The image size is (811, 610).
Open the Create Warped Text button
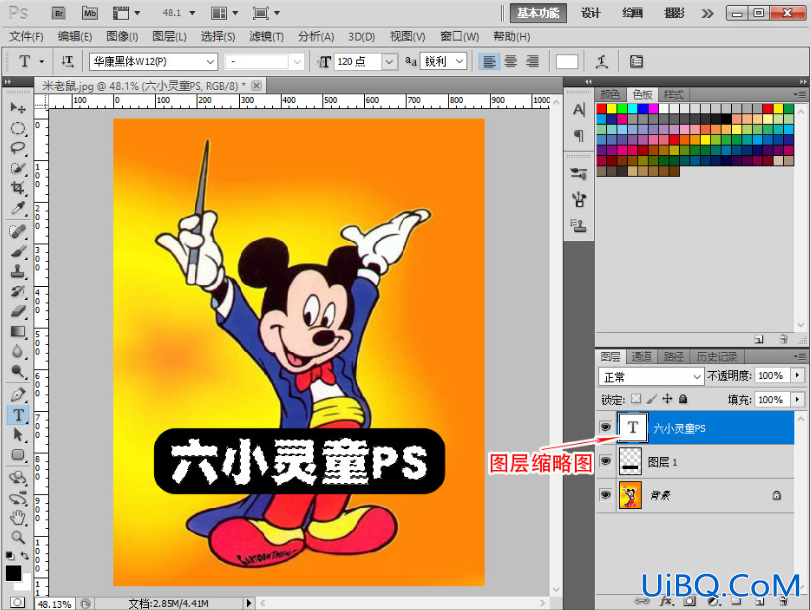[x=602, y=62]
